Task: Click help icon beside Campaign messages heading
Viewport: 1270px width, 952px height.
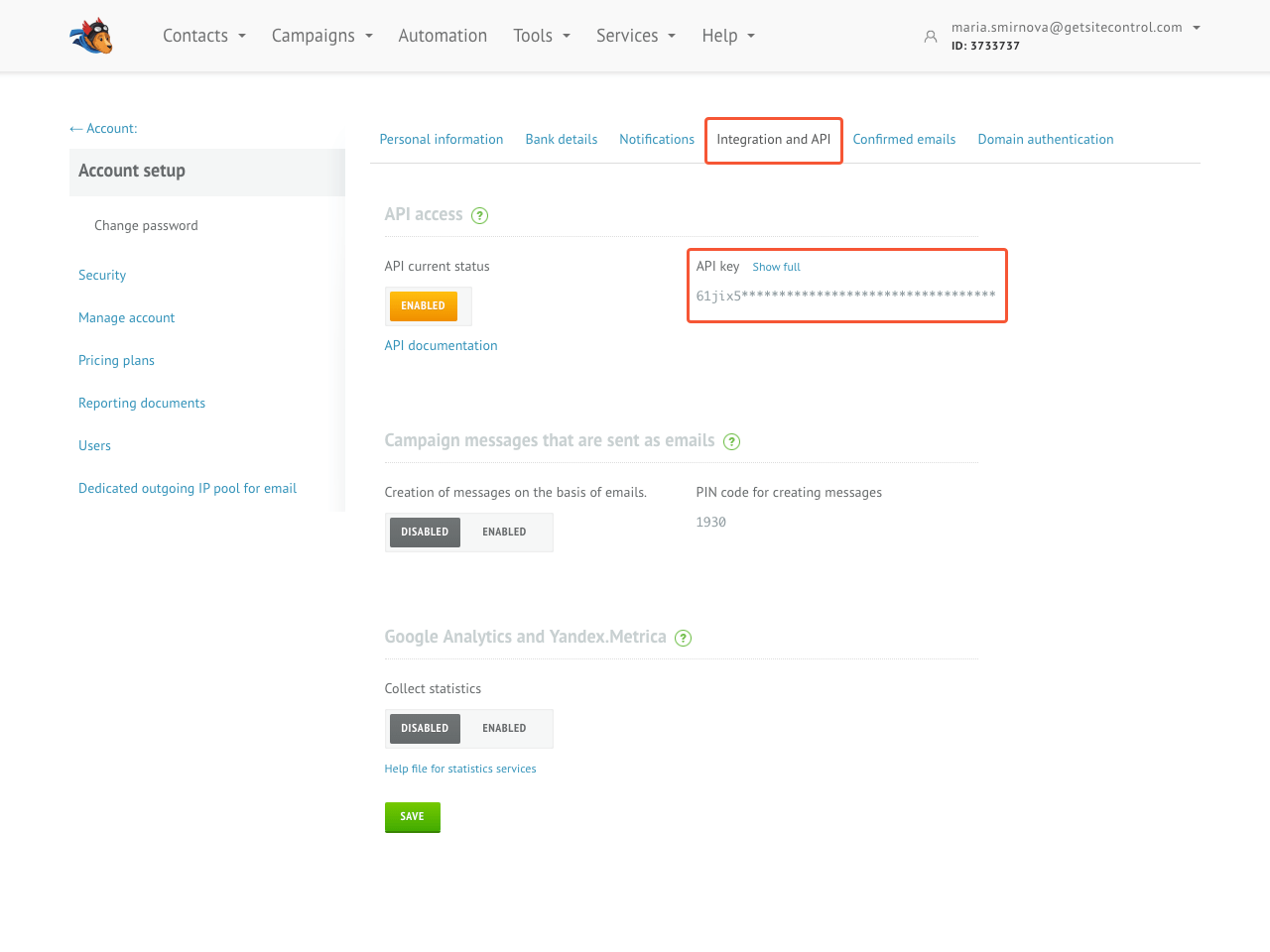Action: point(731,441)
